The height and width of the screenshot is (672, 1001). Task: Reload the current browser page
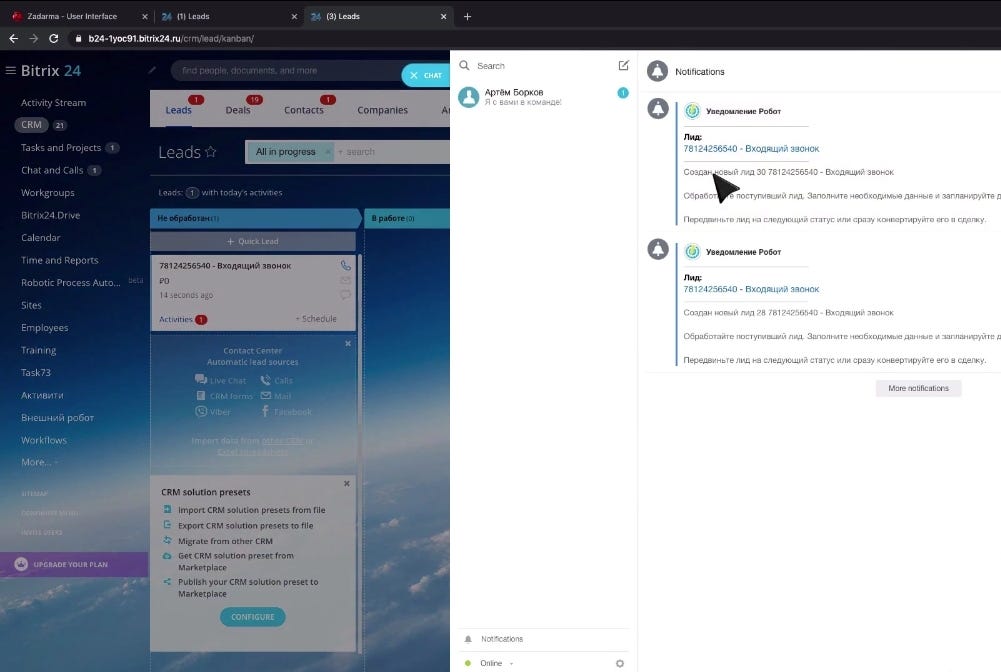click(54, 38)
